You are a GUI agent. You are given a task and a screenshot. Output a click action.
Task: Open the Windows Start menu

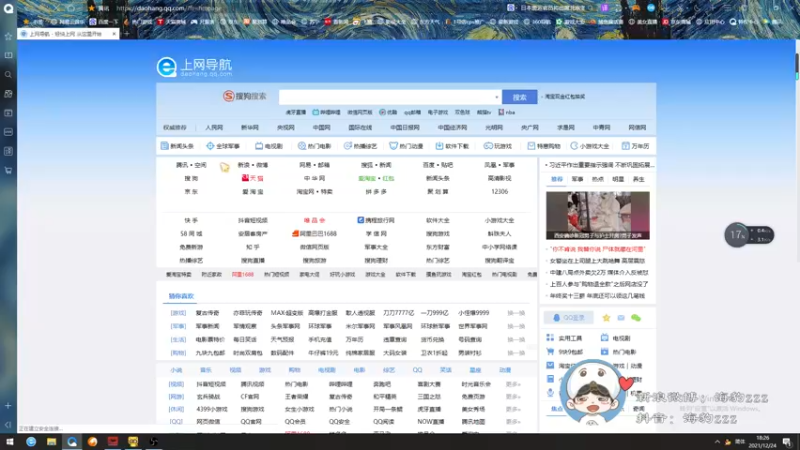(x=10, y=441)
